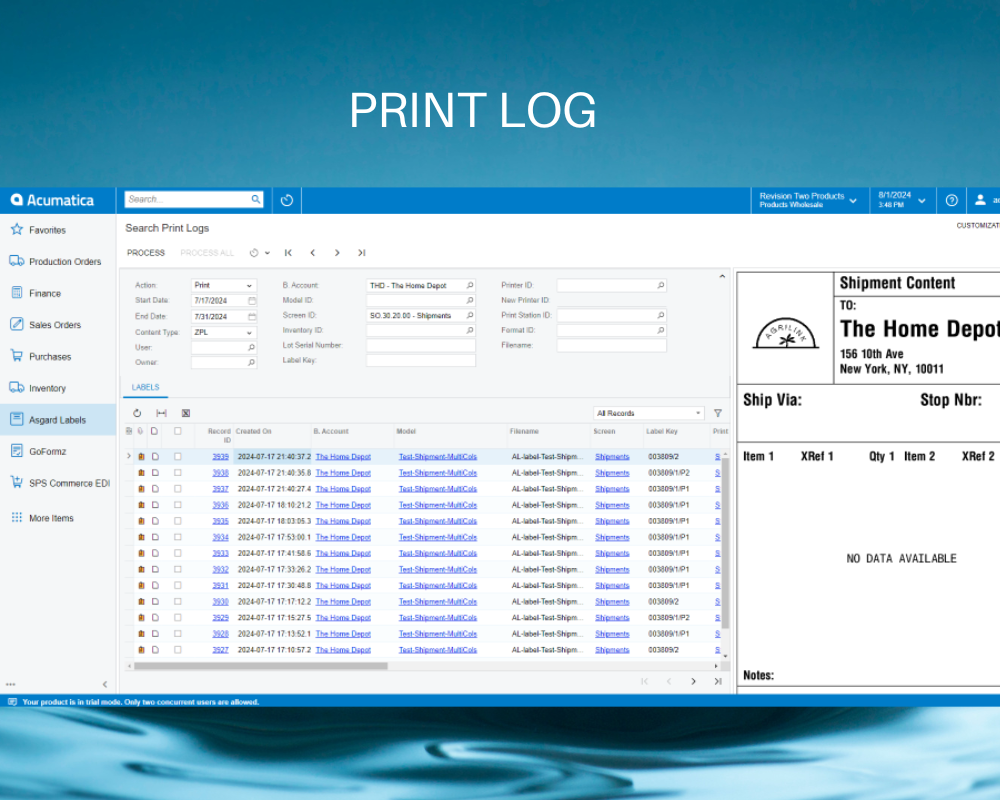The width and height of the screenshot is (1000, 800).
Task: Click the grid's horizontal scrollbar thumb
Action: pos(261,666)
